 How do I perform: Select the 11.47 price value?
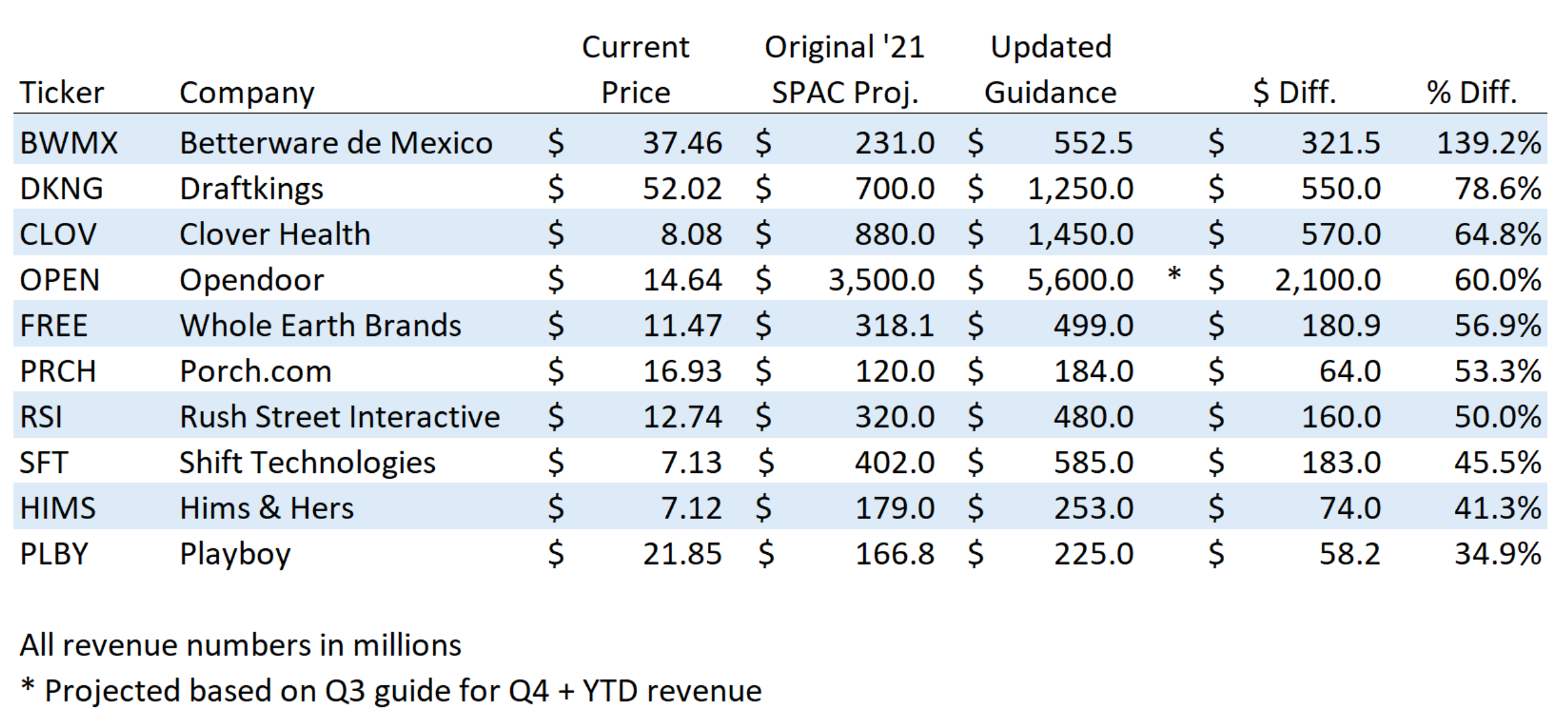(683, 325)
